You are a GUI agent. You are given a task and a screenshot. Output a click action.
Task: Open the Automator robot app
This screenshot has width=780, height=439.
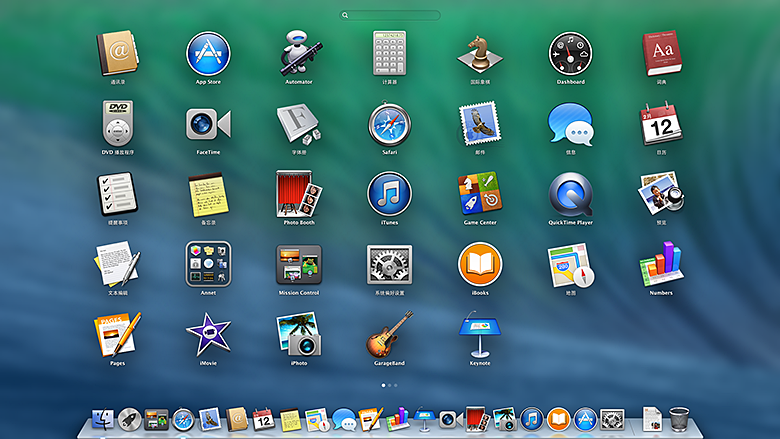coord(299,53)
